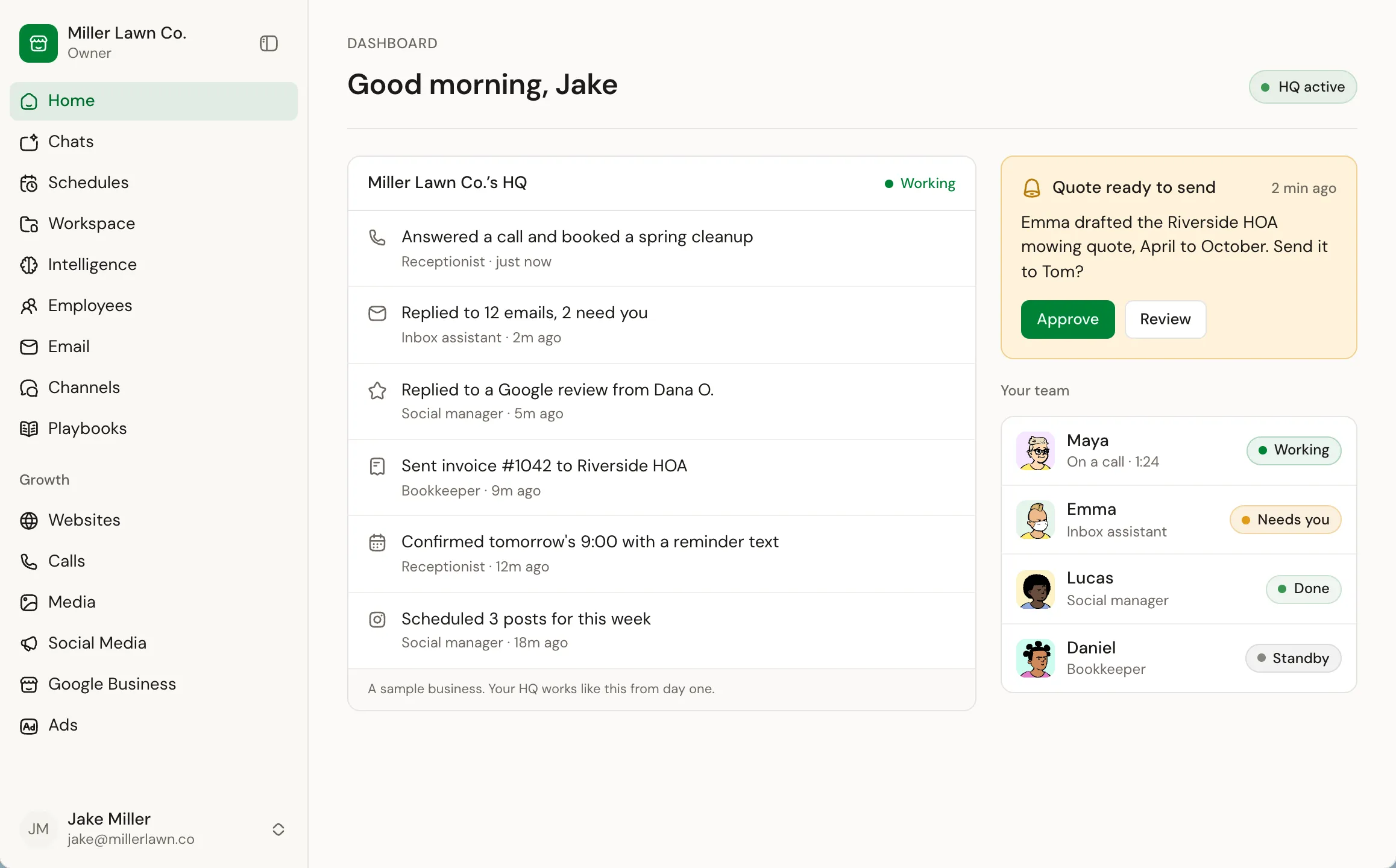Viewport: 1396px width, 868px height.
Task: Click the bell icon on quote notification
Action: point(1031,188)
